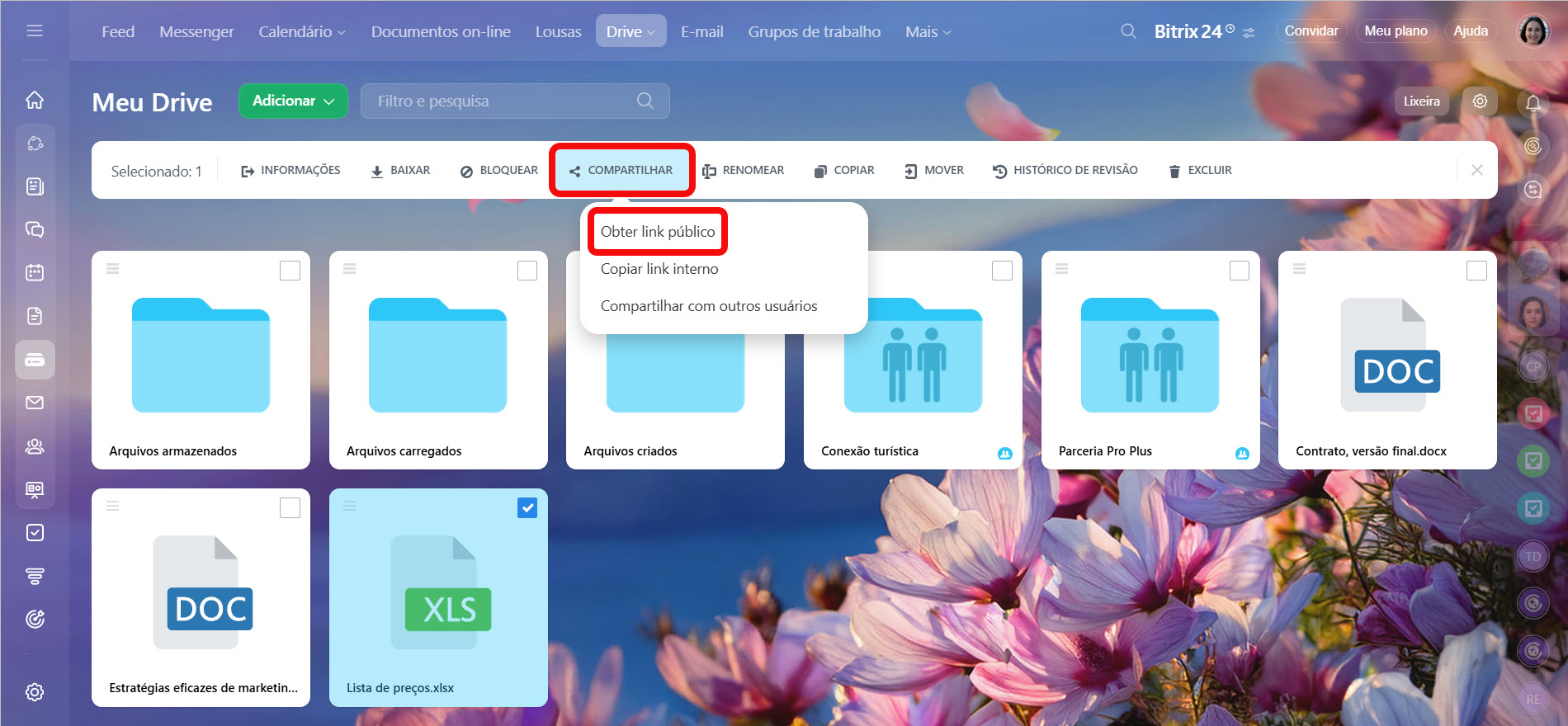Viewport: 1568px width, 726px height.
Task: Open Grupos de trabalho tab
Action: tap(815, 31)
